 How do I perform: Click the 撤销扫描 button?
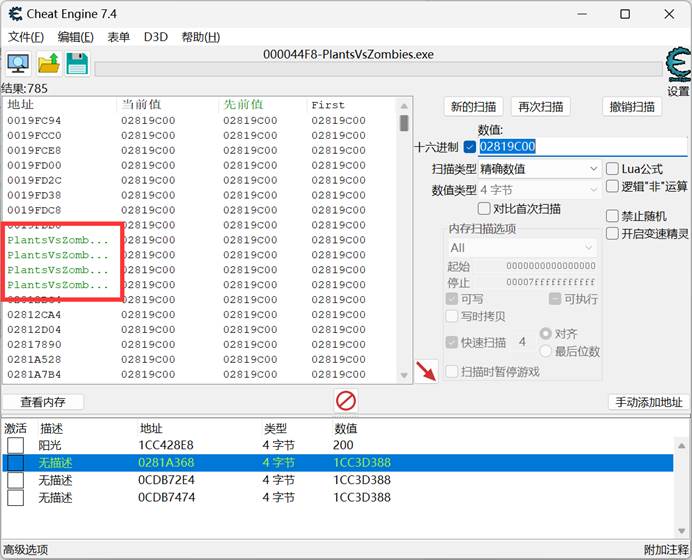pyautogui.click(x=632, y=107)
